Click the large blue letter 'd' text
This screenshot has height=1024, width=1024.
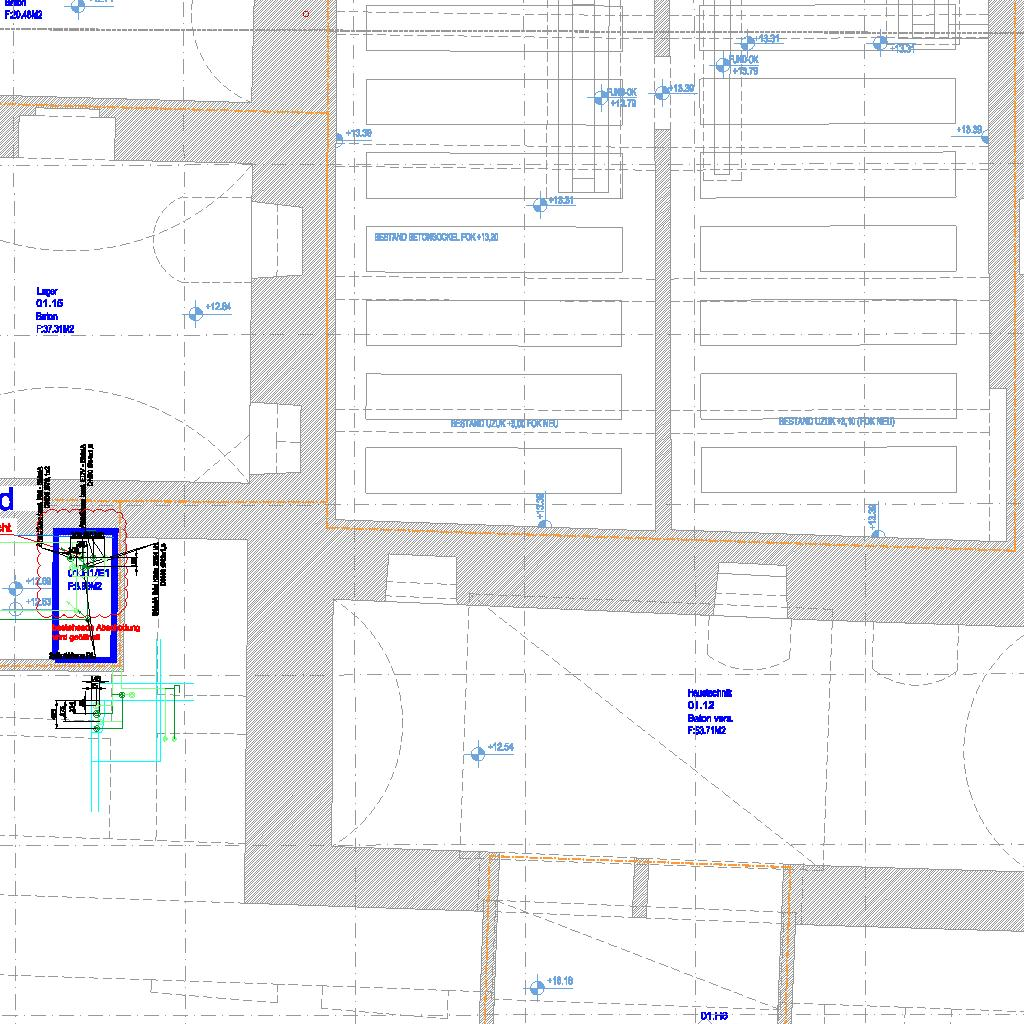click(x=6, y=500)
